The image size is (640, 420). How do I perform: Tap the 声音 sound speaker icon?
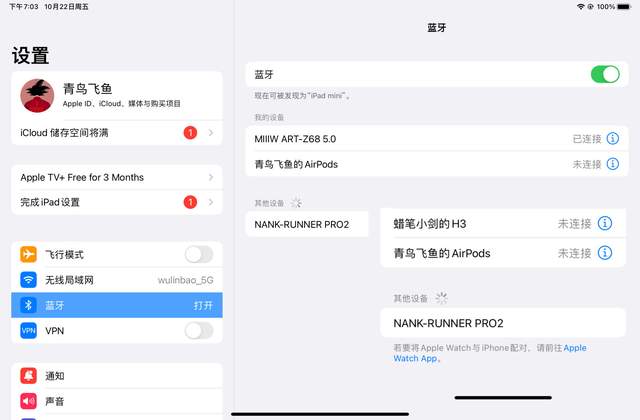[x=29, y=401]
